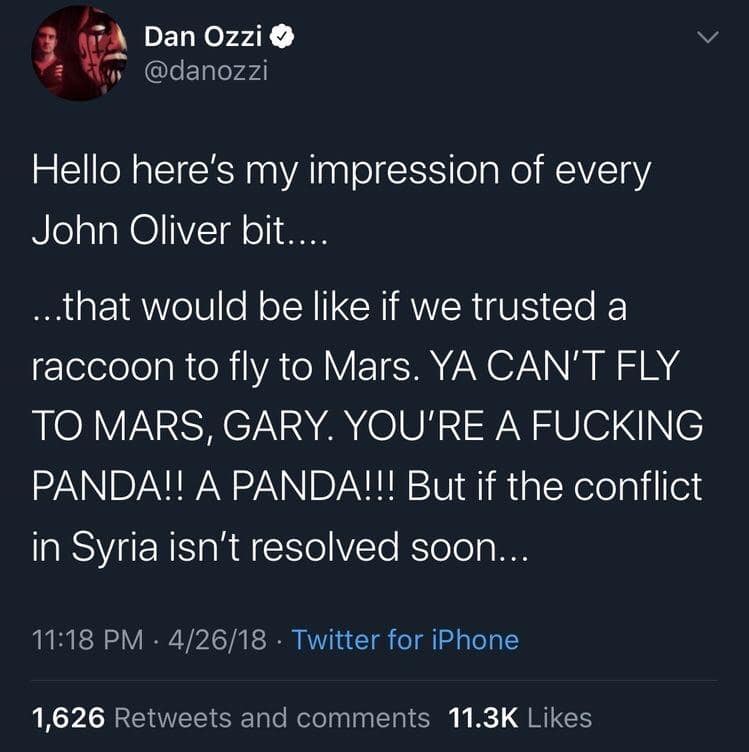Click the '...that would be like' line
This screenshot has width=749, height=752.
[329, 306]
